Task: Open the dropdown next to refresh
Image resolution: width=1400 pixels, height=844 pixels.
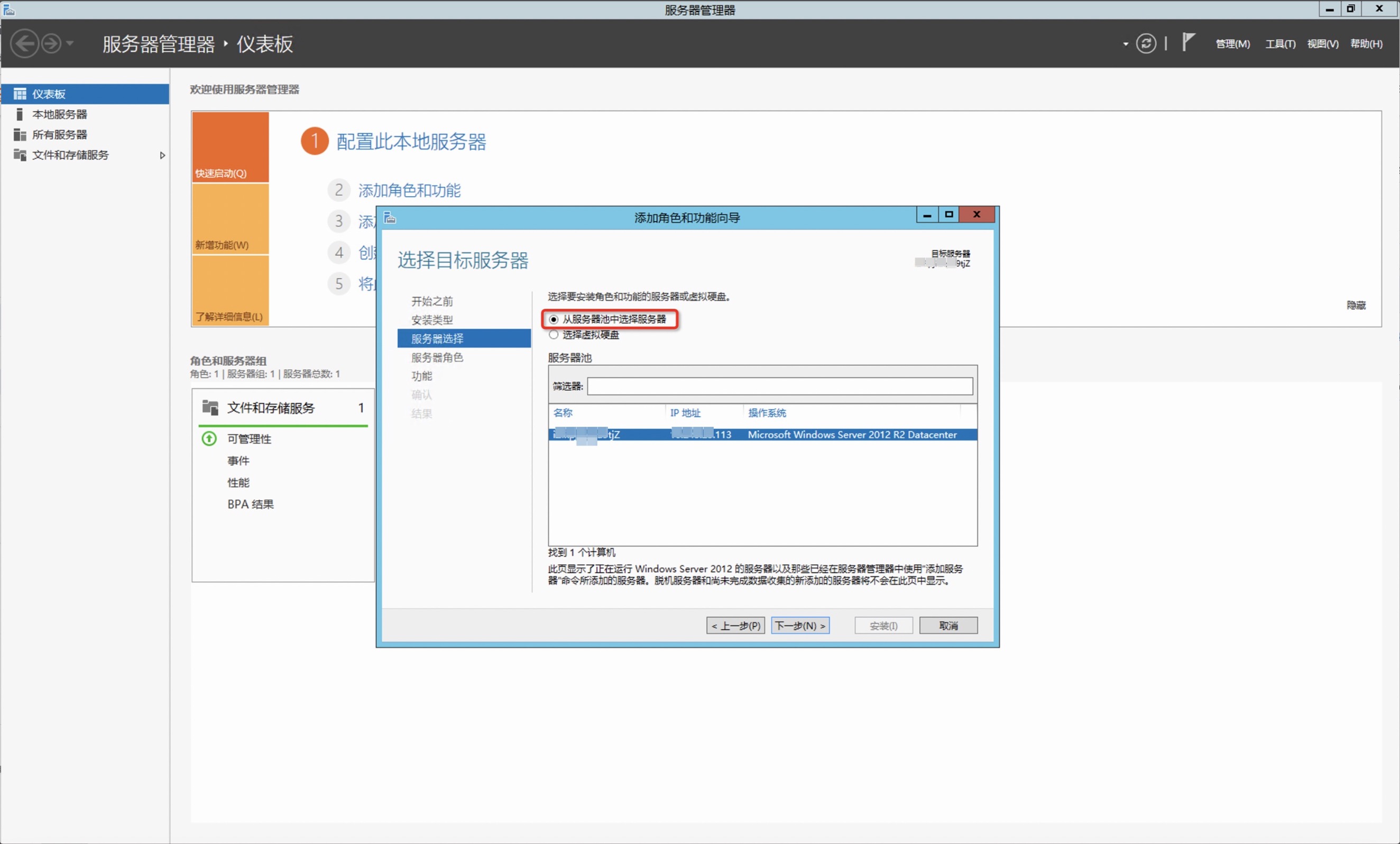Action: [x=1125, y=43]
